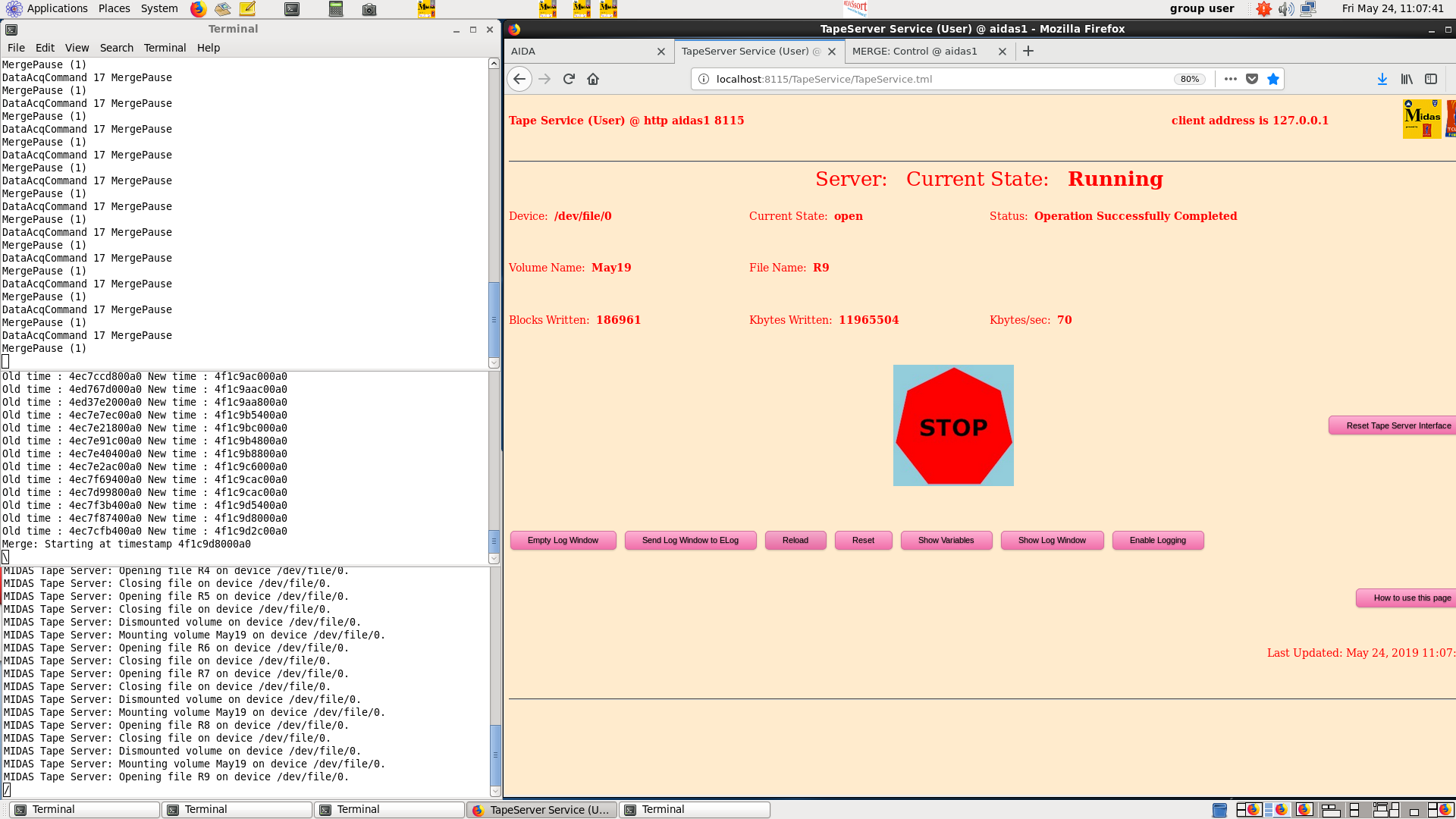Screen dimensions: 1456x819
Task: Click Show Variables button
Action: tap(946, 540)
